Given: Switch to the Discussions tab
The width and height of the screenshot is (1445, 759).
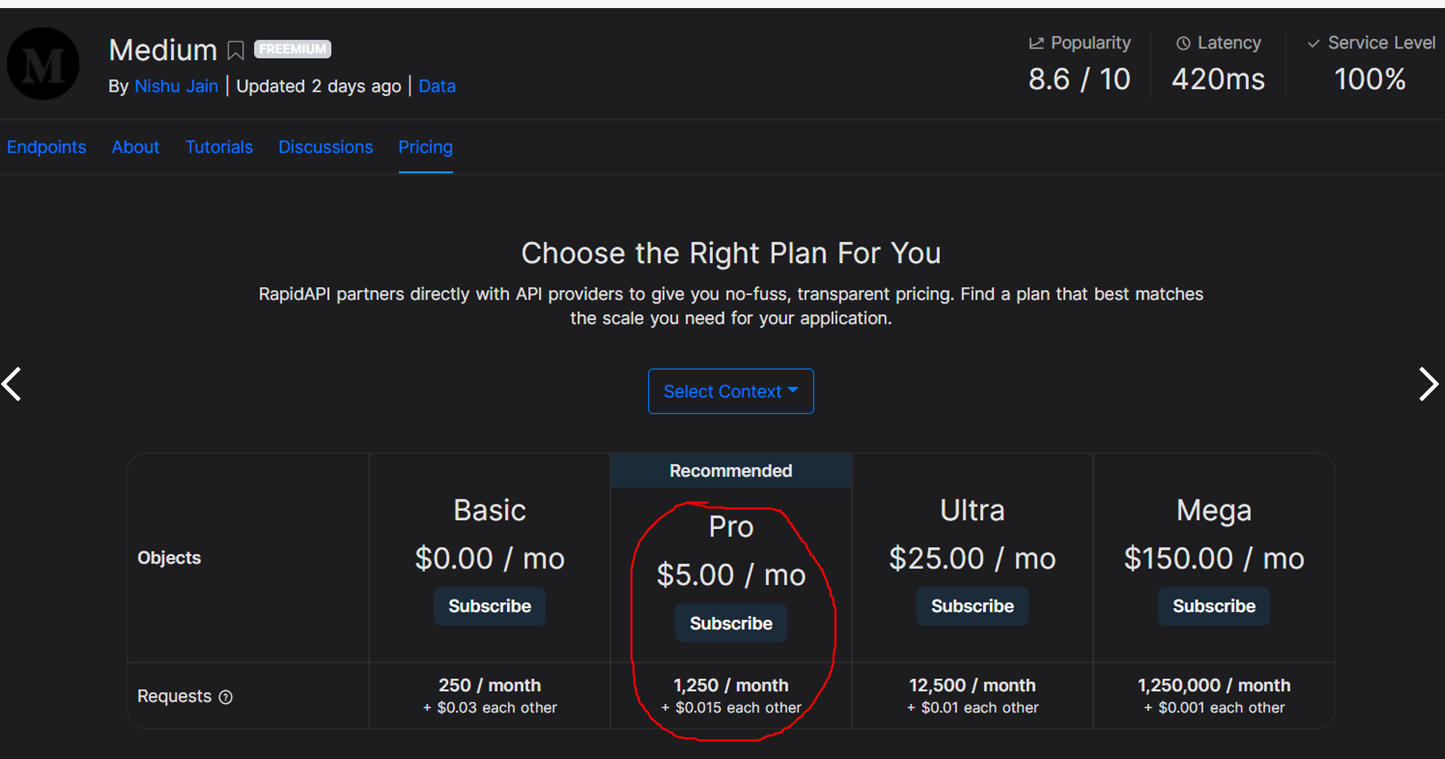Looking at the screenshot, I should tap(325, 147).
